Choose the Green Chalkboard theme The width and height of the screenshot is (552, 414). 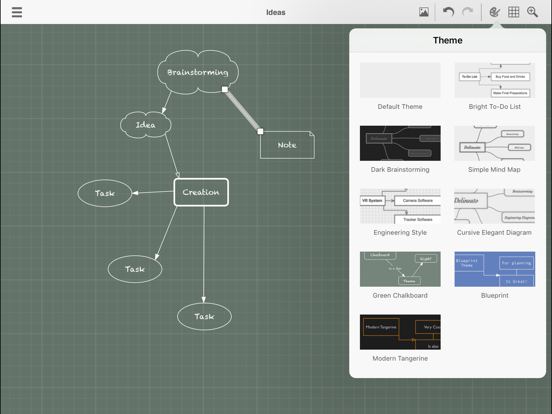click(x=400, y=269)
